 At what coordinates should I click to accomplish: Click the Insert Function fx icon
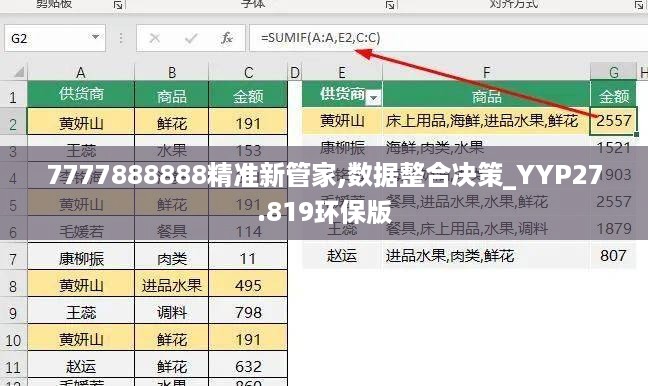click(x=226, y=38)
